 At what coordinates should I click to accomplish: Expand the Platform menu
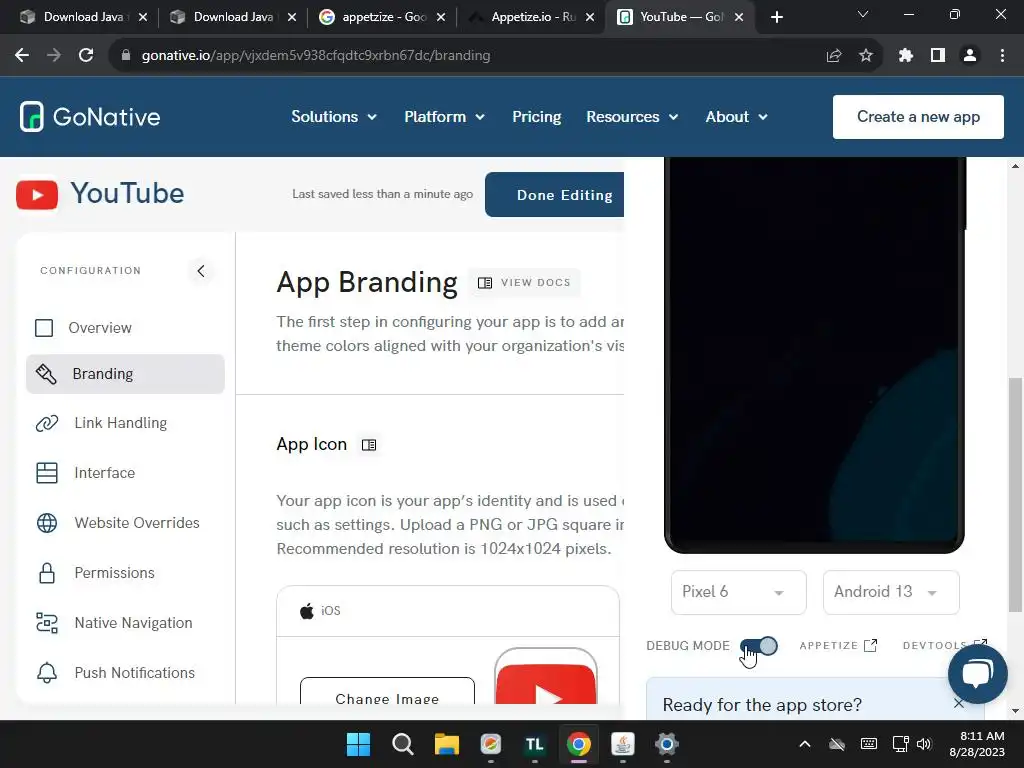click(444, 117)
